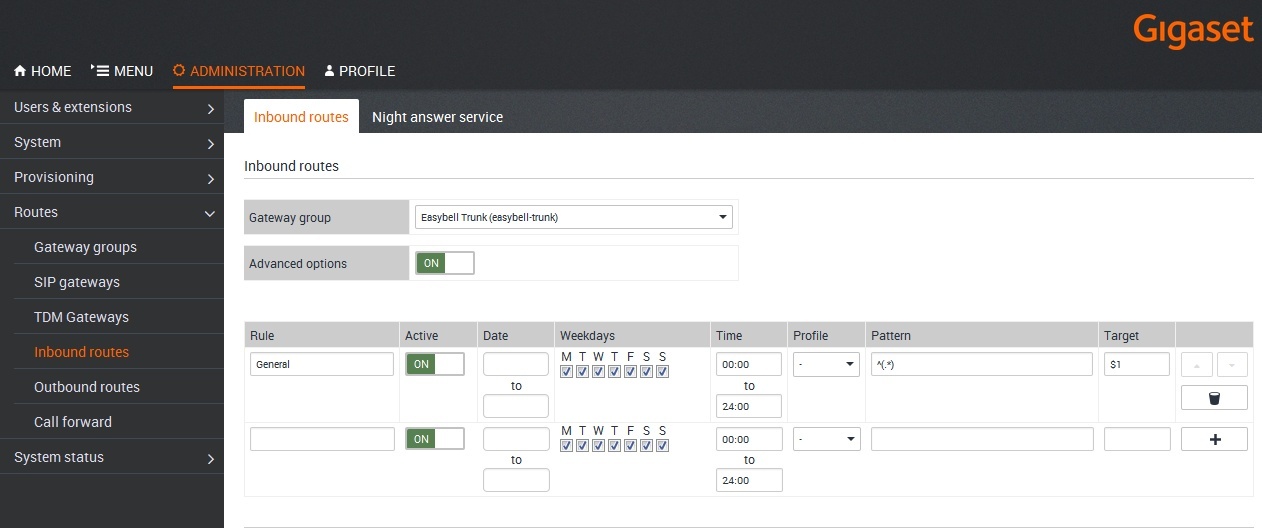Click end date field for General rule
1262x528 pixels.
click(x=516, y=405)
